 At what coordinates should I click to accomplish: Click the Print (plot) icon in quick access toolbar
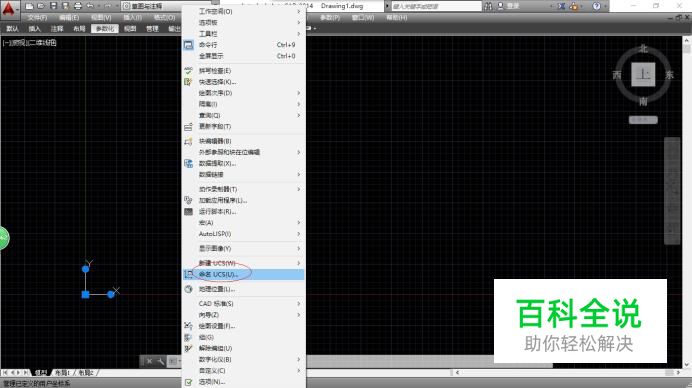pos(78,6)
